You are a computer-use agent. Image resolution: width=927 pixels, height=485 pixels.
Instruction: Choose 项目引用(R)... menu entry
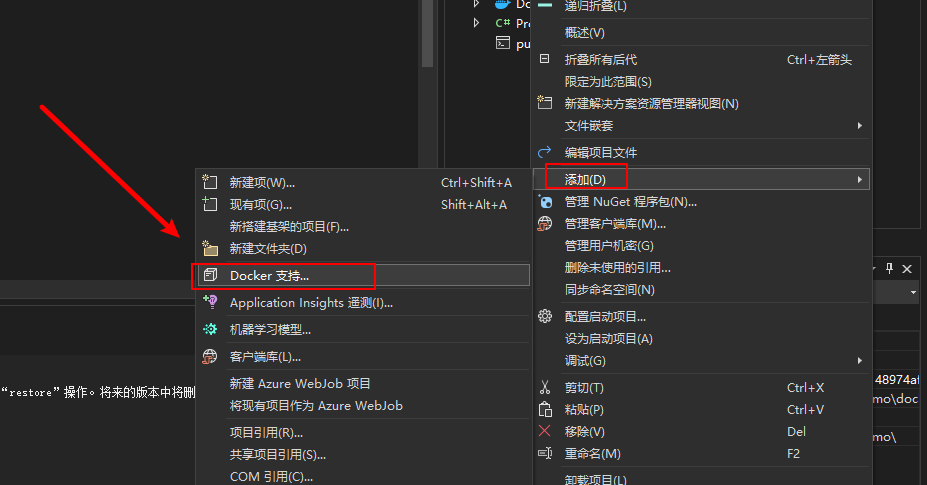266,432
